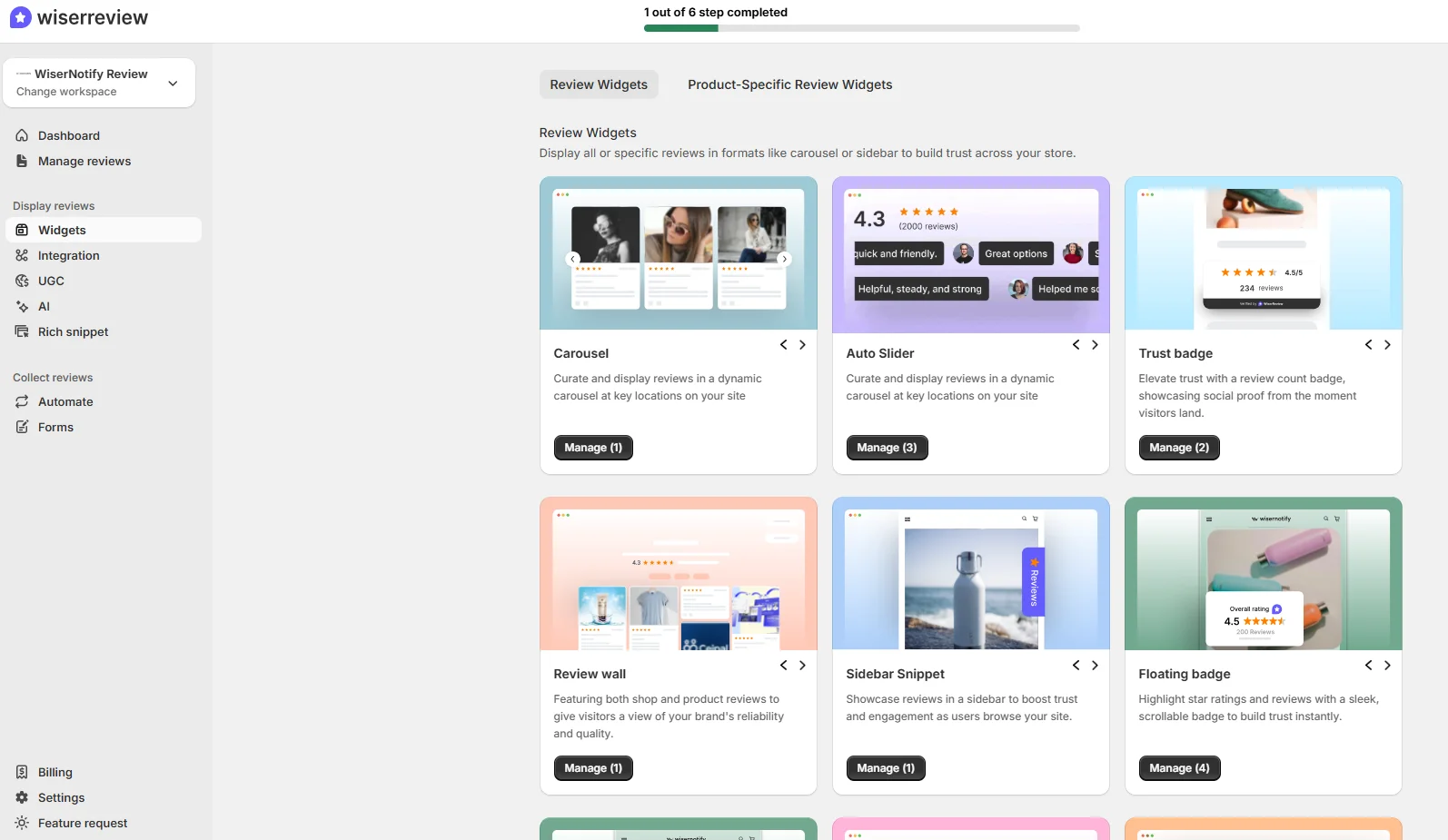Click the Dashboard home icon
1448x840 pixels.
click(x=22, y=135)
